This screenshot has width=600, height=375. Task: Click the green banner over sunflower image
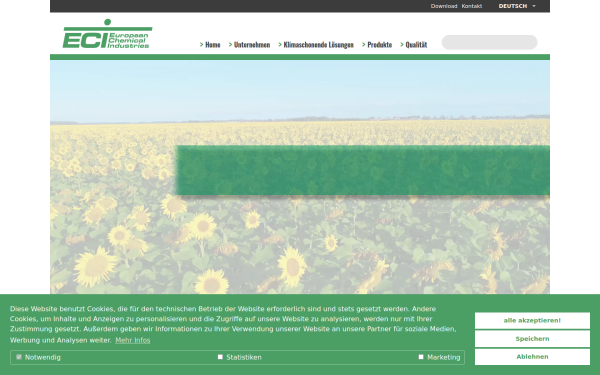pos(362,170)
